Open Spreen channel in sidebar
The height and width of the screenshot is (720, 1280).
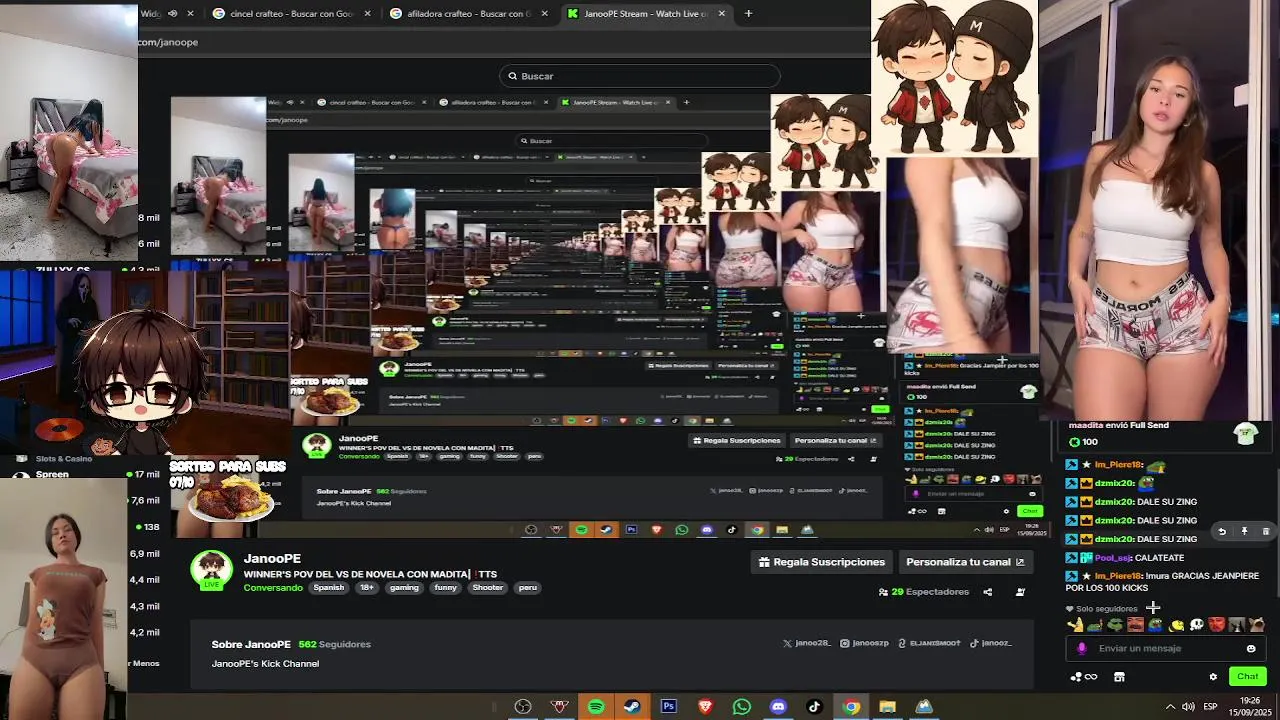52,474
